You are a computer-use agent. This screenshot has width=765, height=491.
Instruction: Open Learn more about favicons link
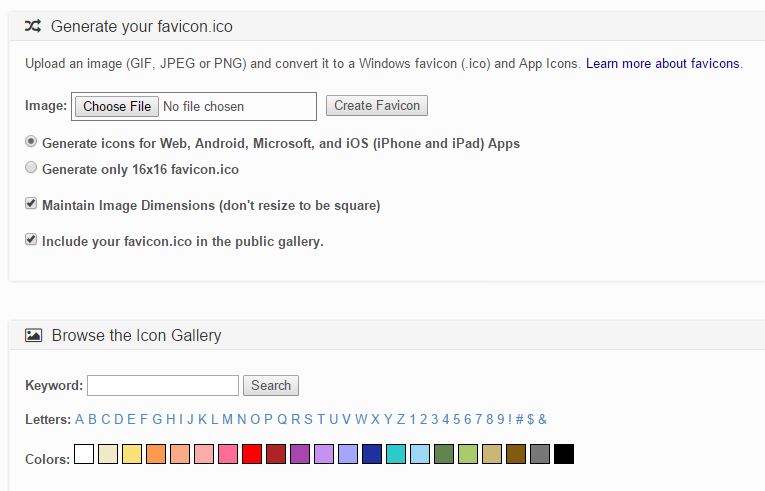[x=663, y=63]
